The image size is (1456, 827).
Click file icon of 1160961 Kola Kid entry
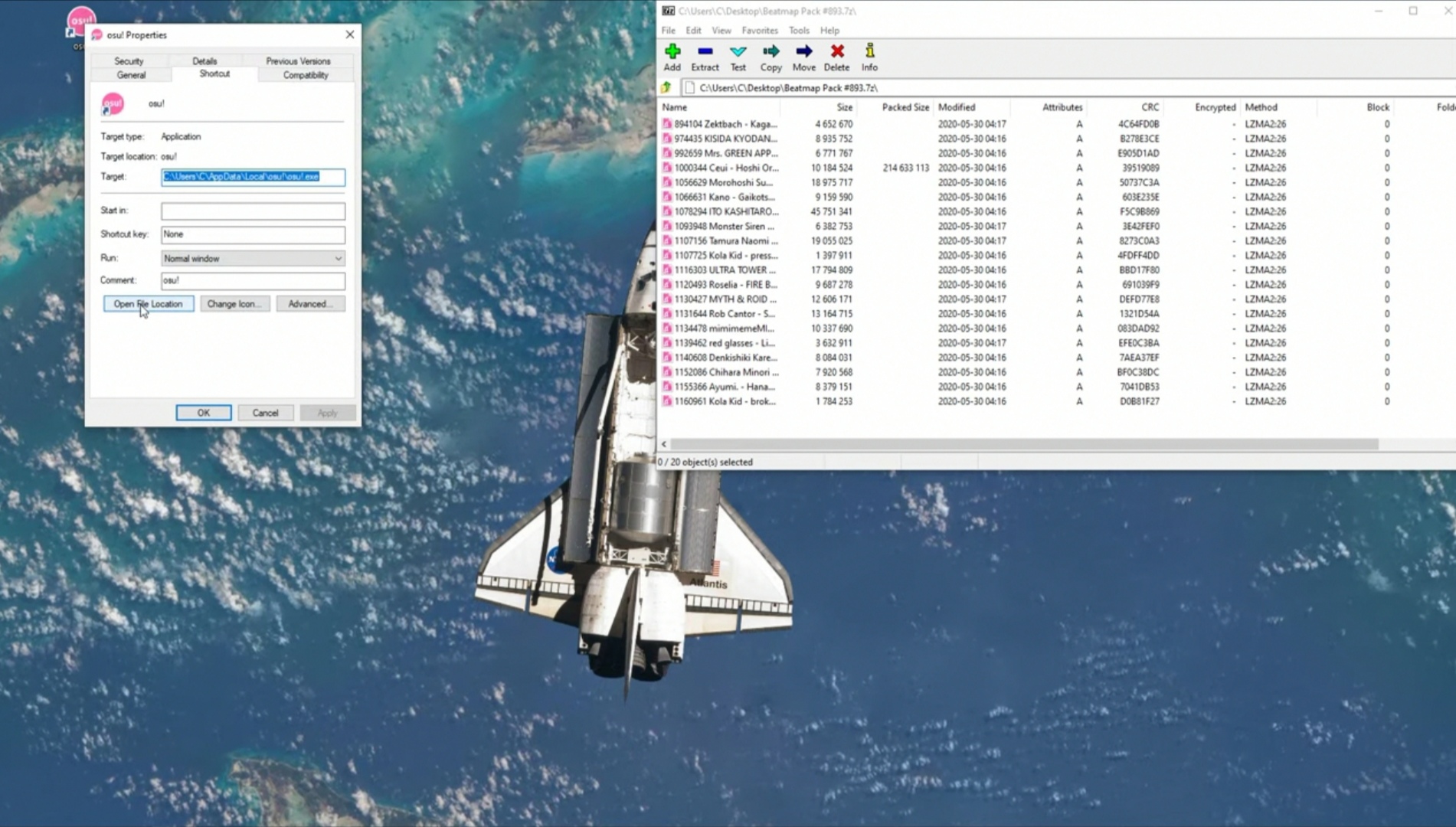tap(667, 401)
